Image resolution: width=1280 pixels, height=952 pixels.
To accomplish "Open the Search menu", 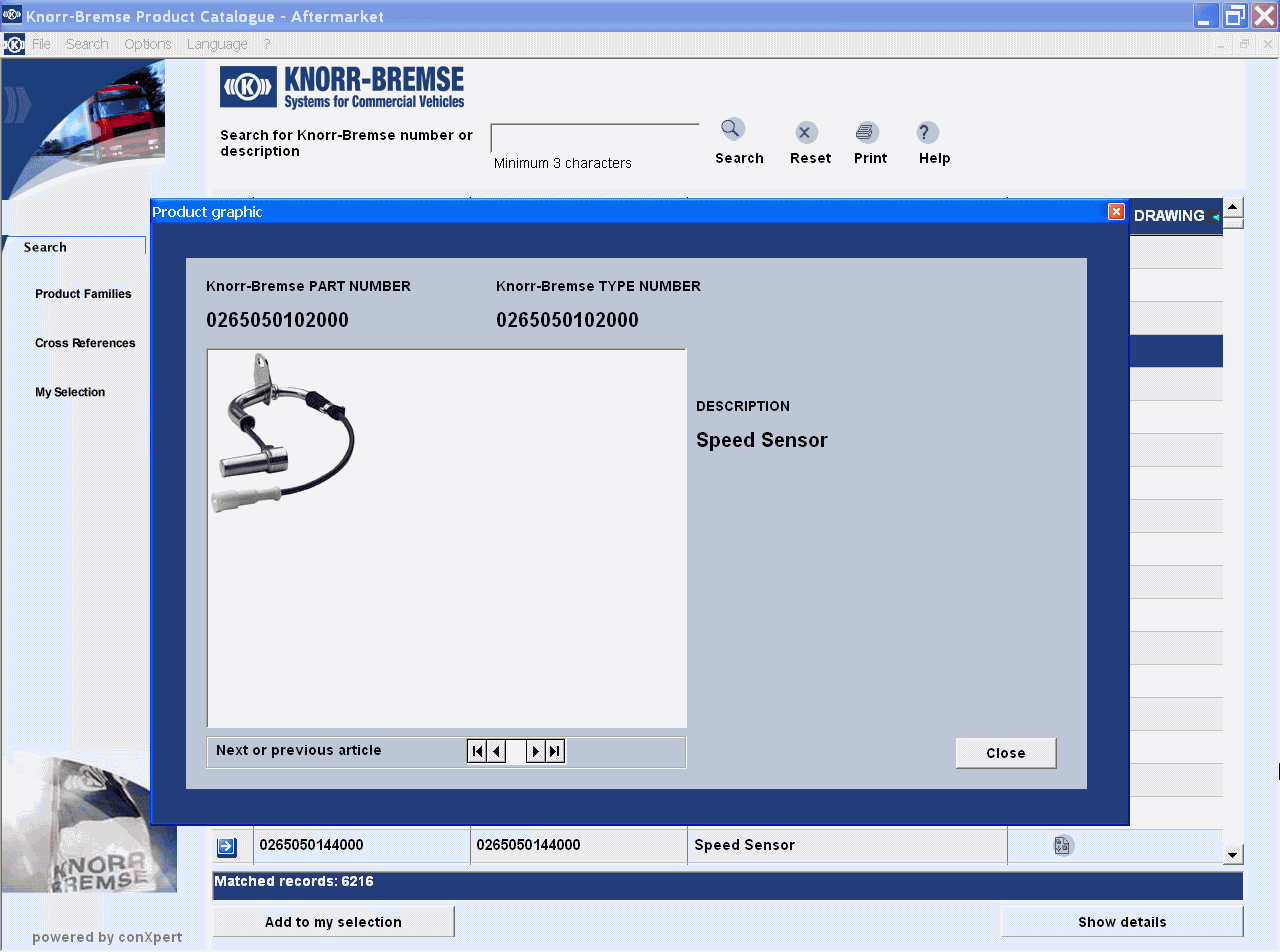I will coord(87,44).
